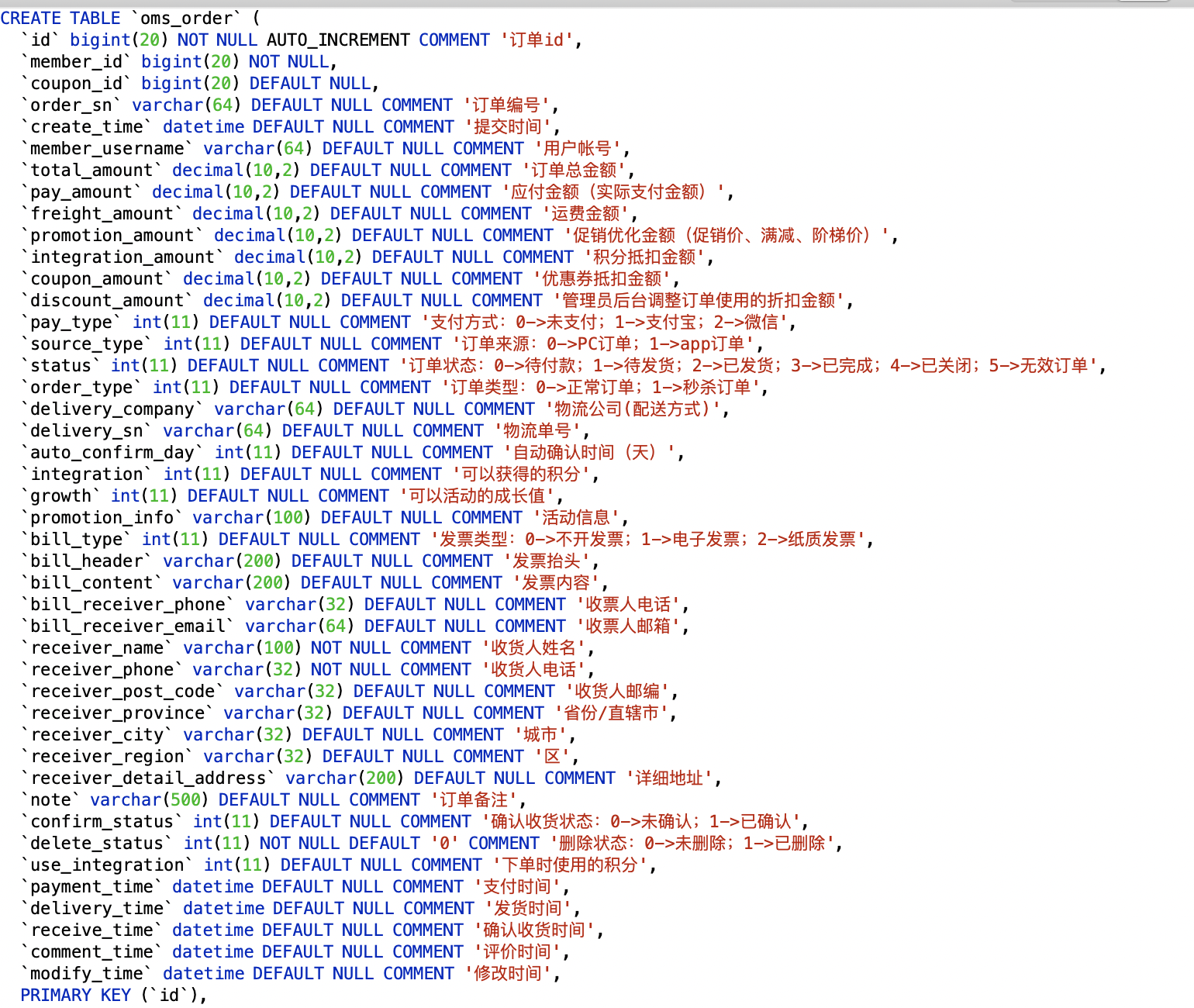Click the comment '订单编号'
Screen dimensions: 1194x1008
(x=507, y=105)
